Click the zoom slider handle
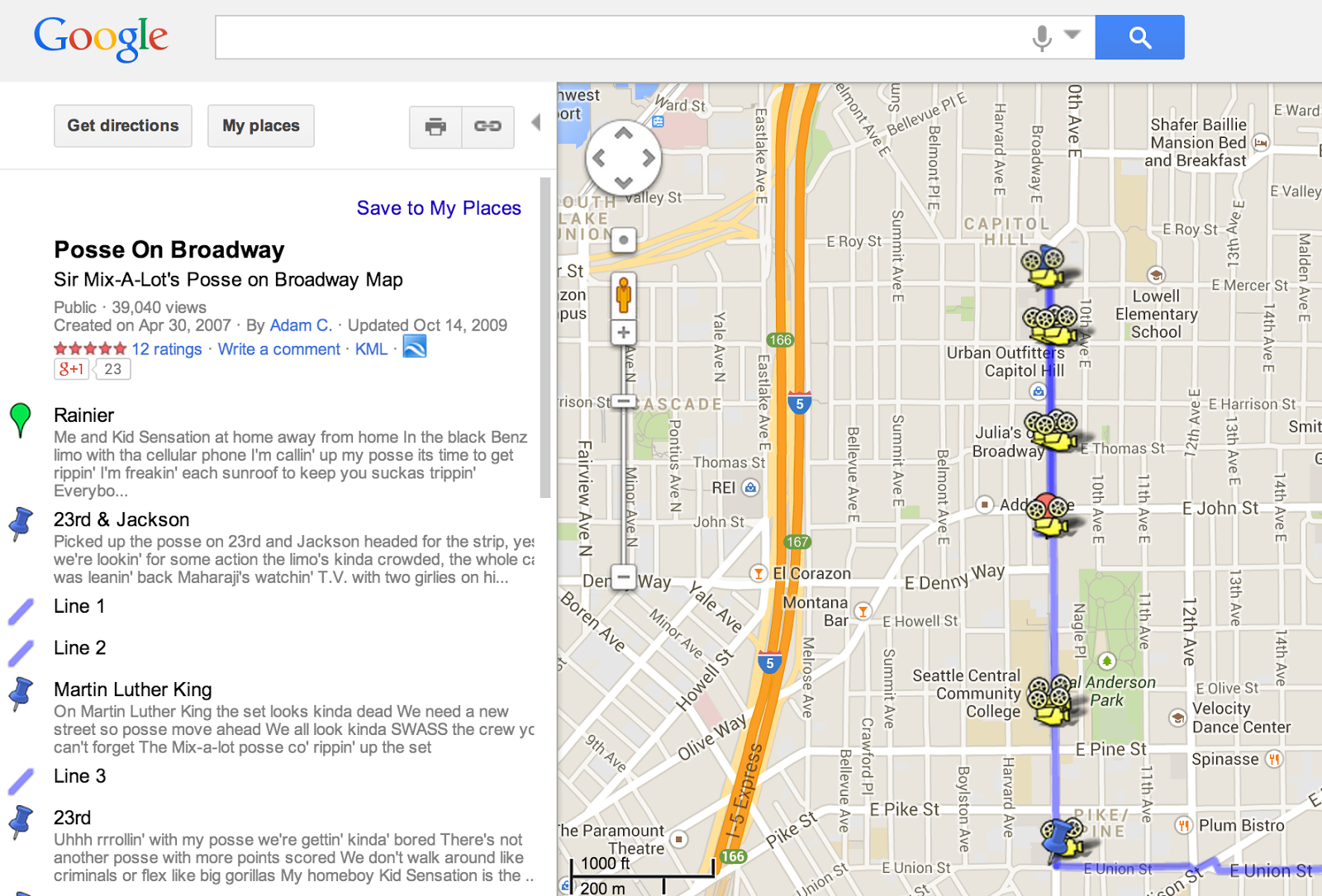 [x=625, y=401]
